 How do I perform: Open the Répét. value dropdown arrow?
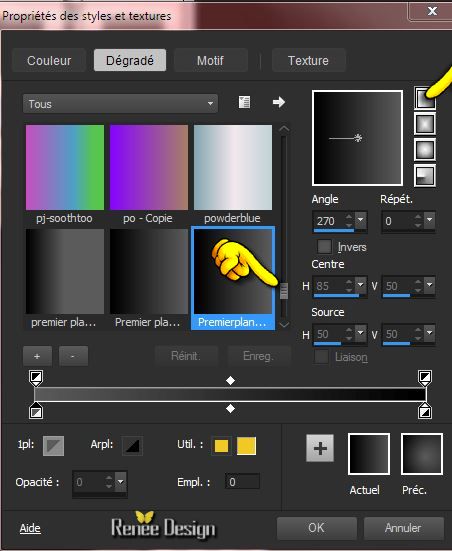click(430, 220)
